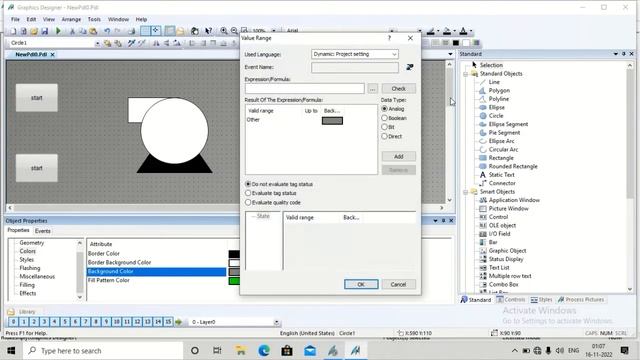Open File Explorer from the taskbar
This screenshot has height=360, width=640.
[x=241, y=351]
